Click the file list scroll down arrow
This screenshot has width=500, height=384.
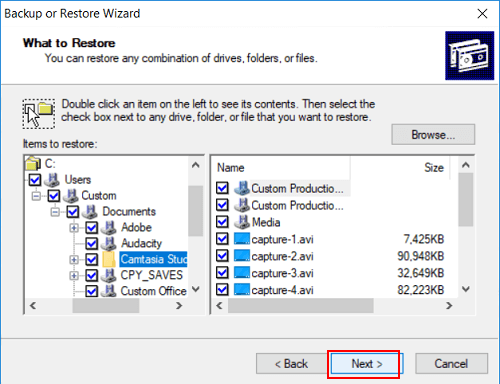466,289
